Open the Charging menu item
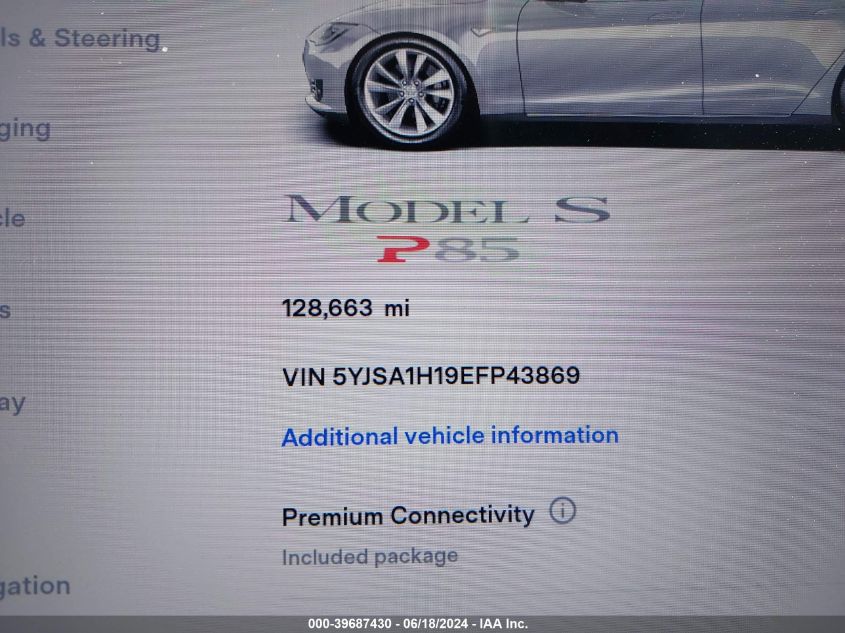 [x=25, y=130]
